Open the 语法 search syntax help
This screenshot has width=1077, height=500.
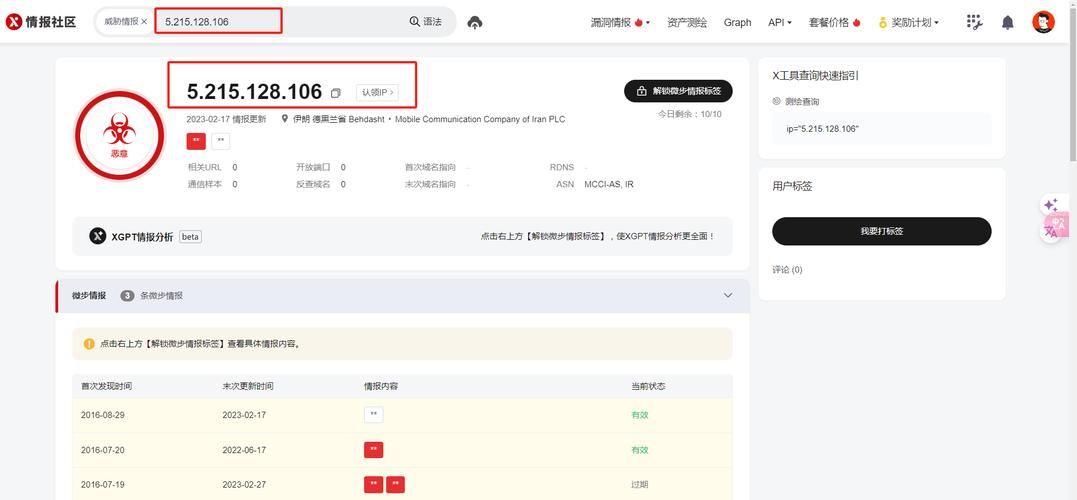click(425, 21)
